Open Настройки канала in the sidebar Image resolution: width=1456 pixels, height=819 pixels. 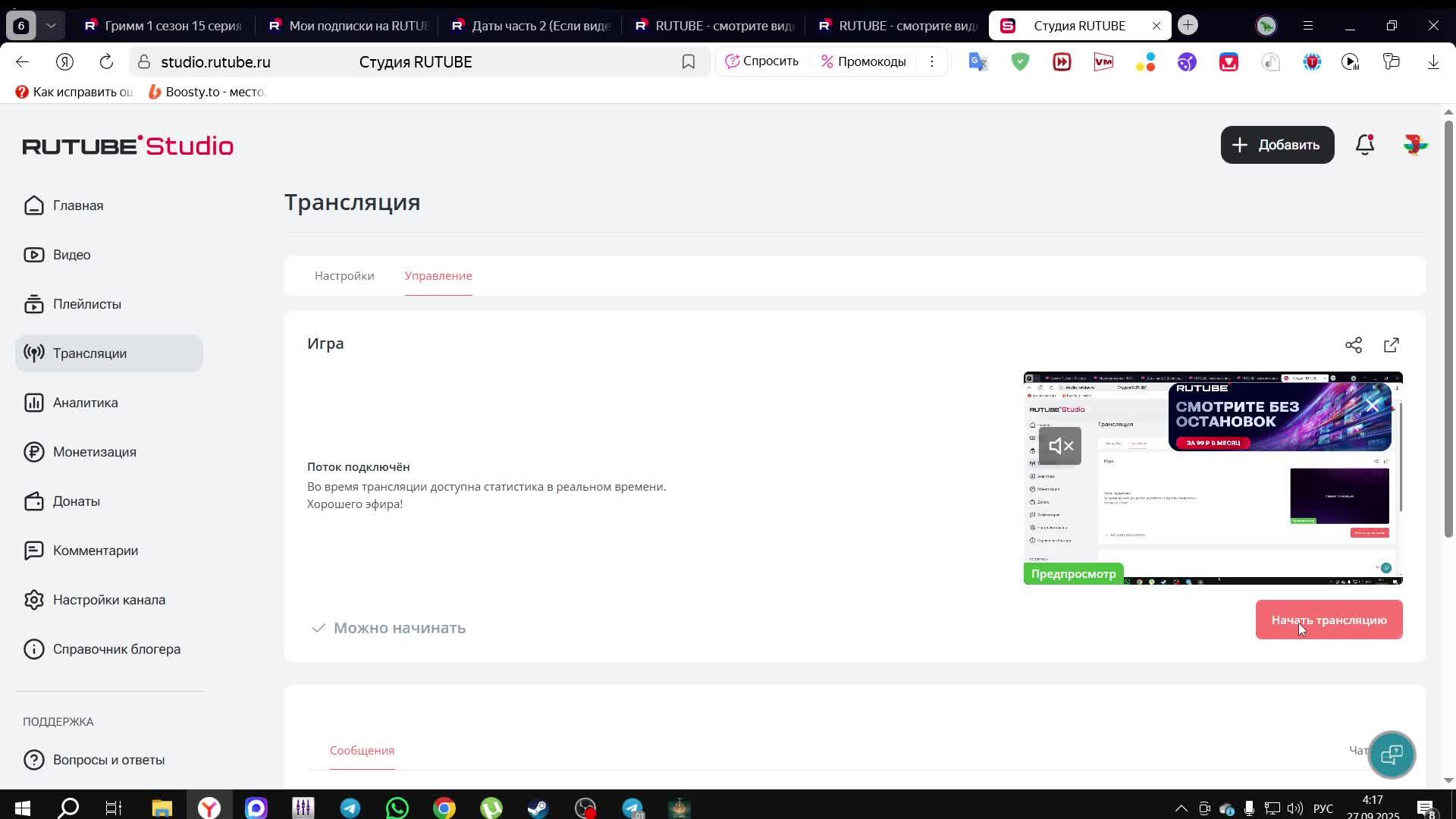point(108,600)
